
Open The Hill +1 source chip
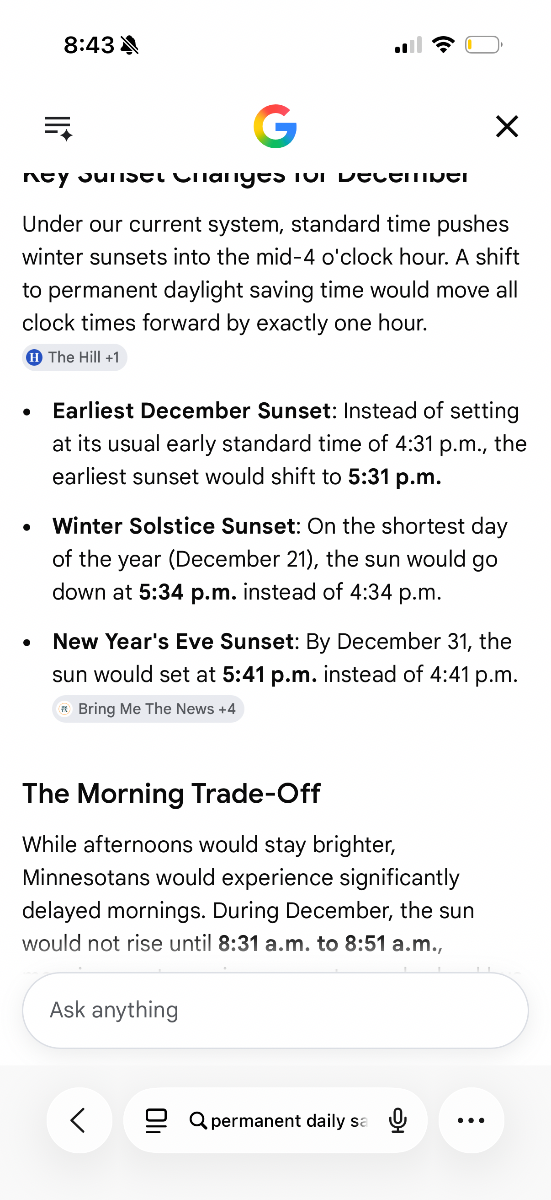point(75,357)
